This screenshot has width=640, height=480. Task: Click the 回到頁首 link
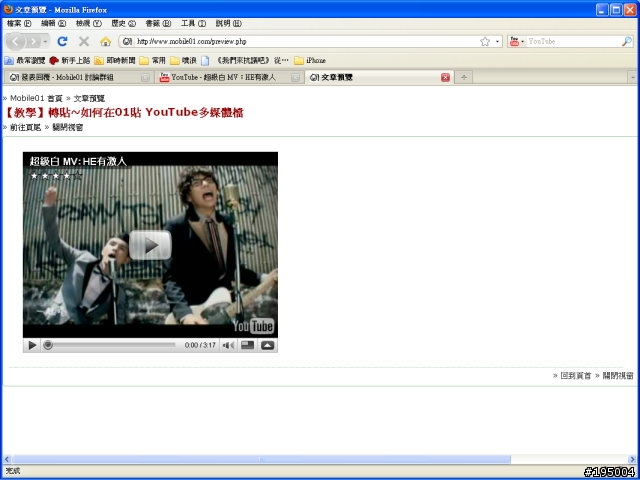tap(576, 376)
